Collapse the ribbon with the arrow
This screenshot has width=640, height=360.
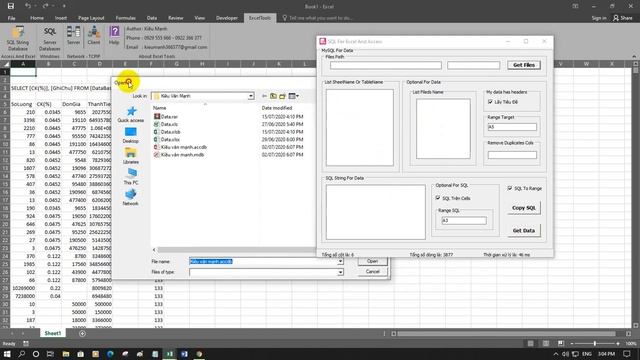tap(634, 56)
